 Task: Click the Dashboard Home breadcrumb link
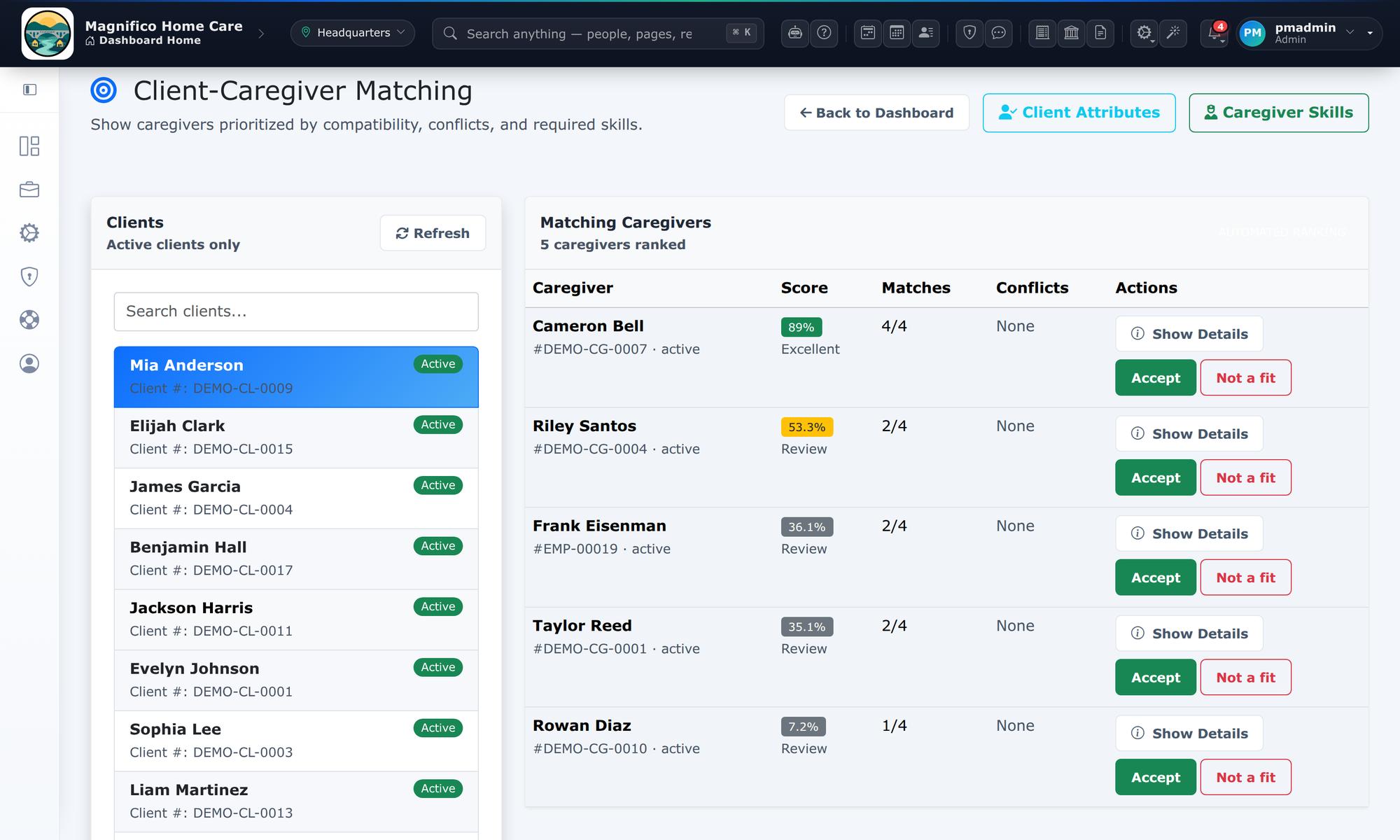[x=143, y=41]
